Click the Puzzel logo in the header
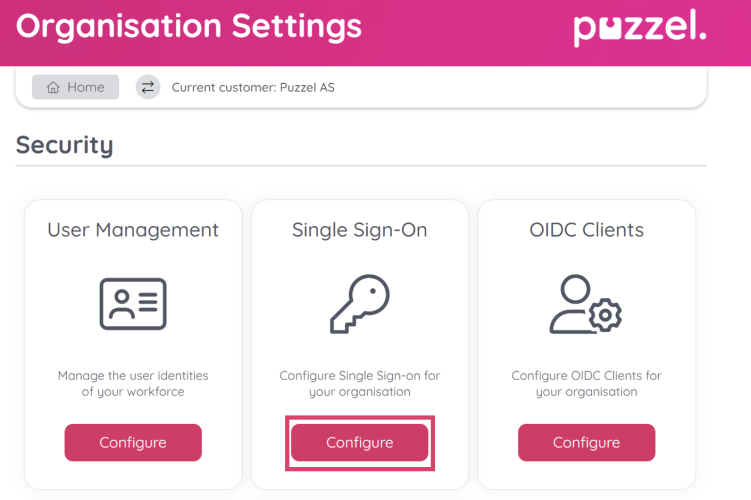 click(x=640, y=28)
